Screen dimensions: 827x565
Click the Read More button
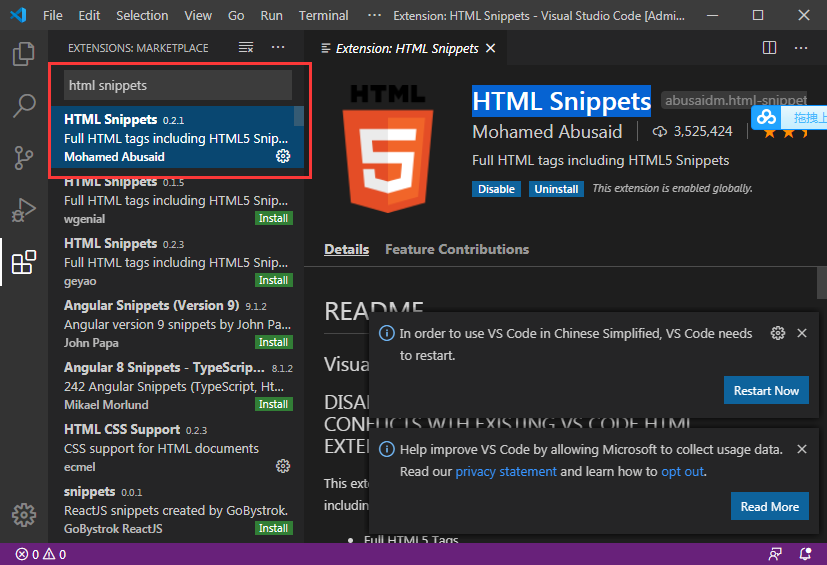(770, 506)
